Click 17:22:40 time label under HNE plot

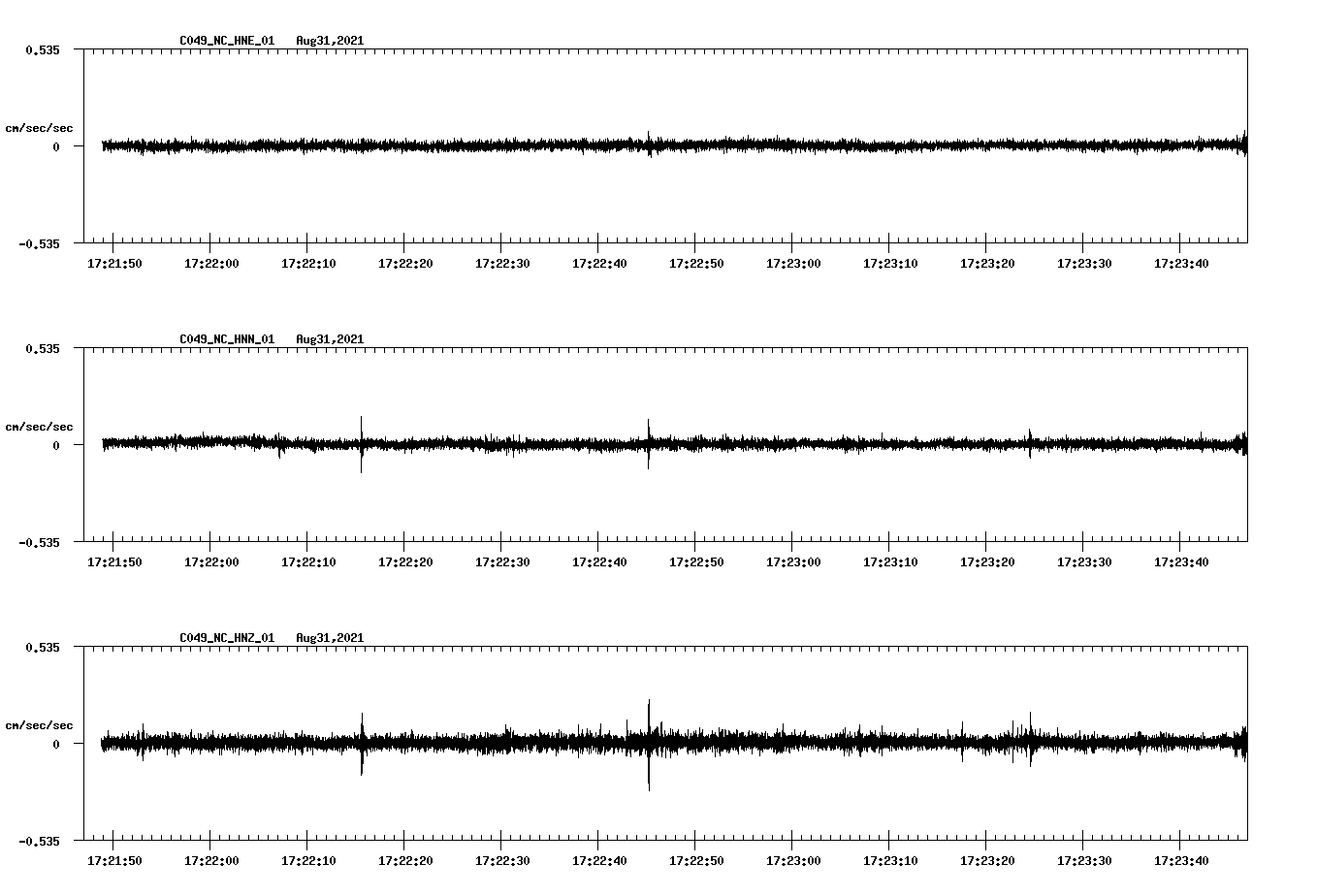coord(599,263)
